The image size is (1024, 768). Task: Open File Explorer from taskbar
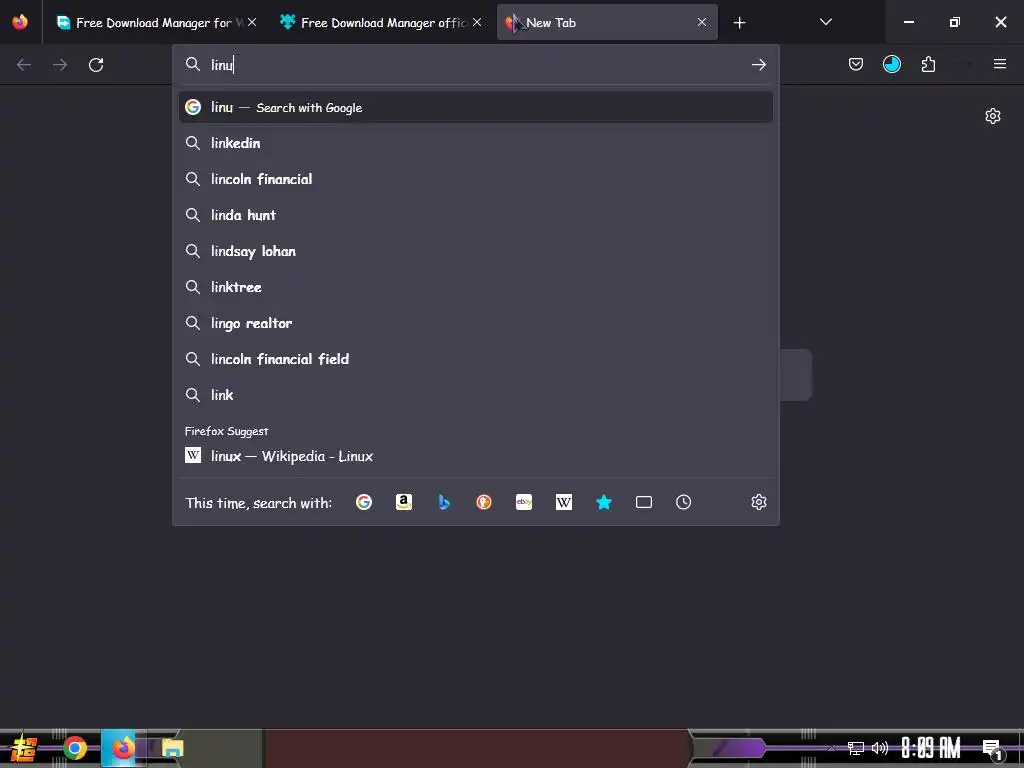click(x=172, y=748)
